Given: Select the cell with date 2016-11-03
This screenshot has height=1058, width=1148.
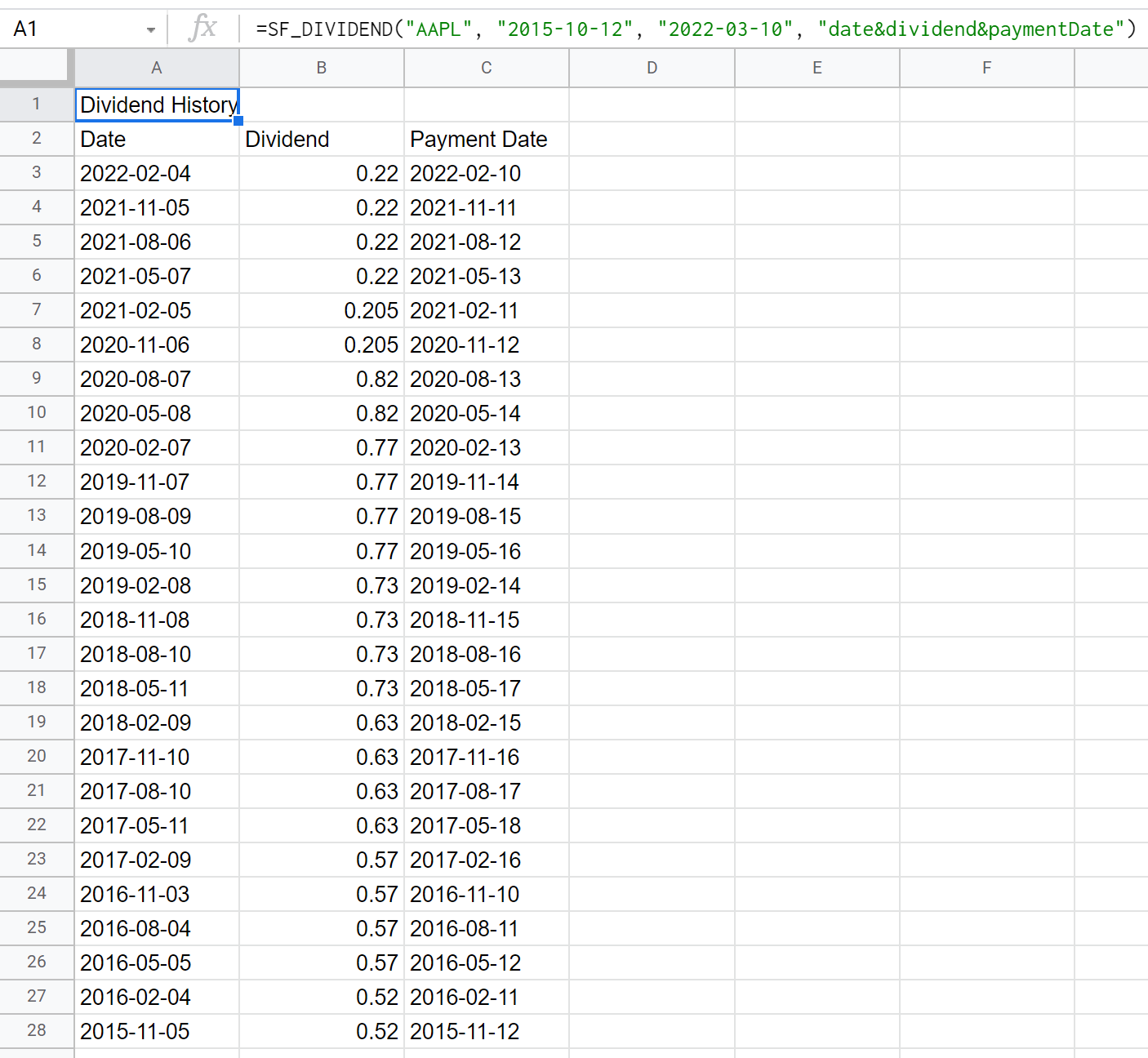Looking at the screenshot, I should [x=157, y=894].
